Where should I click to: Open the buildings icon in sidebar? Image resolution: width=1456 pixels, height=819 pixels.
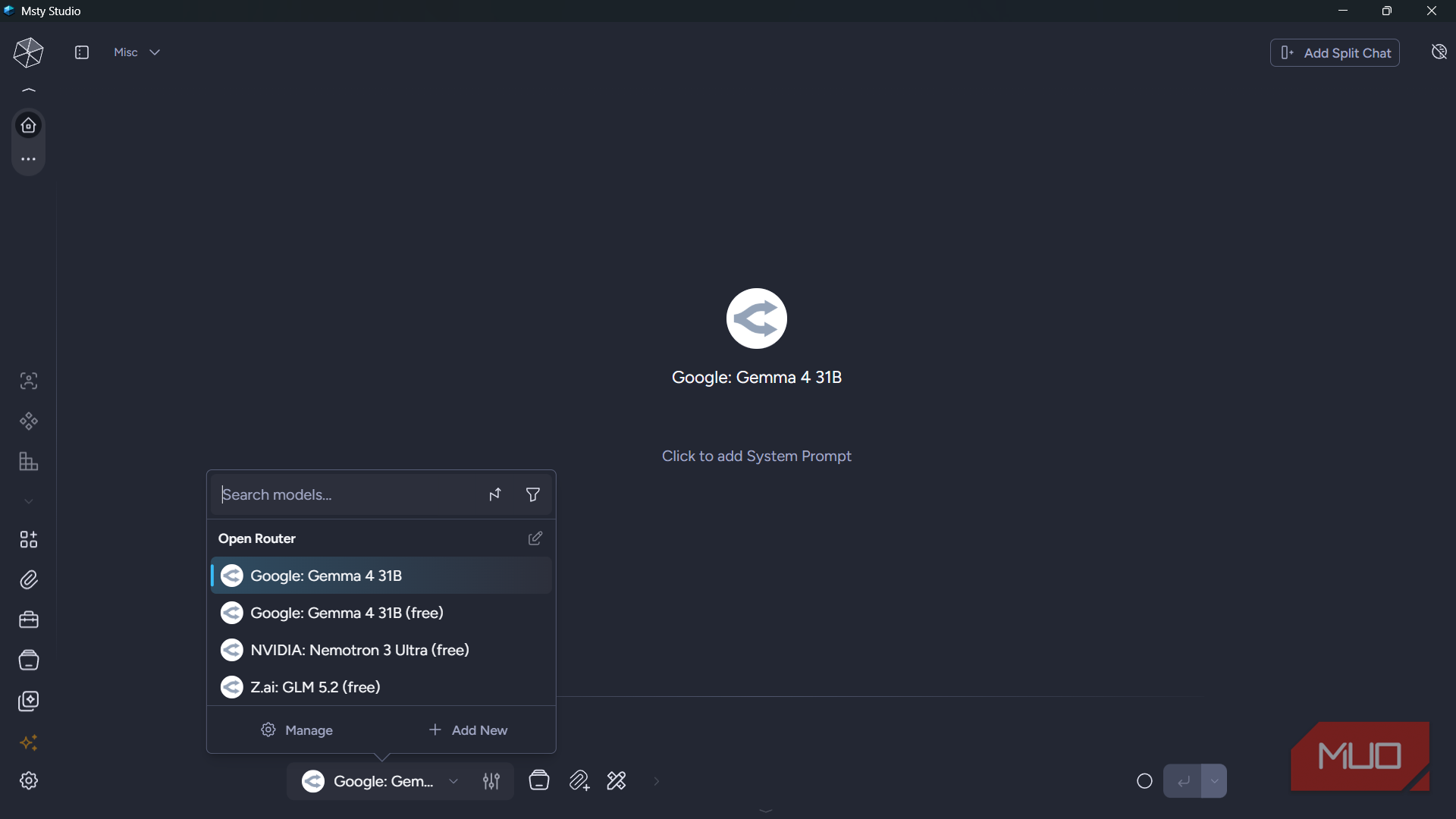(29, 461)
